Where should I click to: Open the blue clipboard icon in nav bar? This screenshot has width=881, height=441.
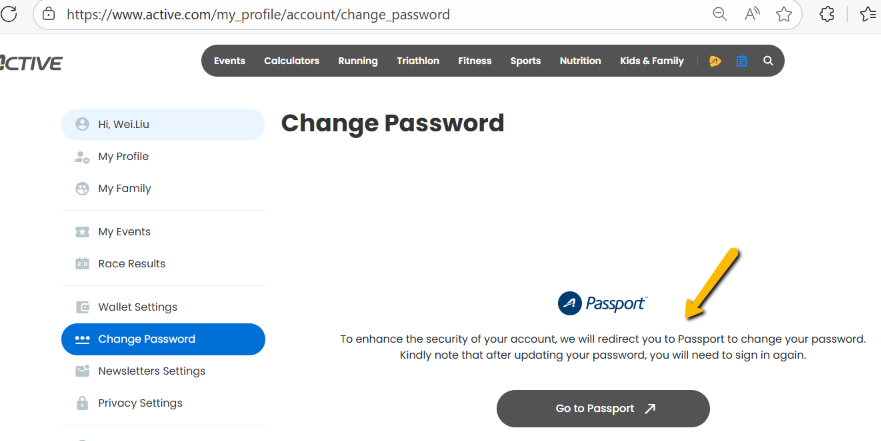[x=742, y=61]
